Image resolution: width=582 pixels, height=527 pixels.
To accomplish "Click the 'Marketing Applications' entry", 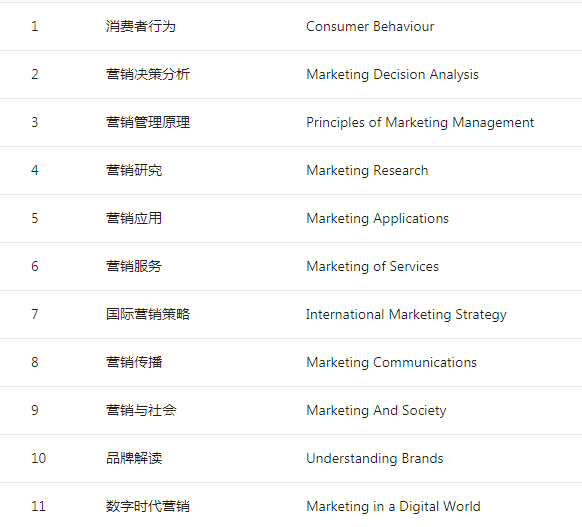I will pyautogui.click(x=377, y=219).
